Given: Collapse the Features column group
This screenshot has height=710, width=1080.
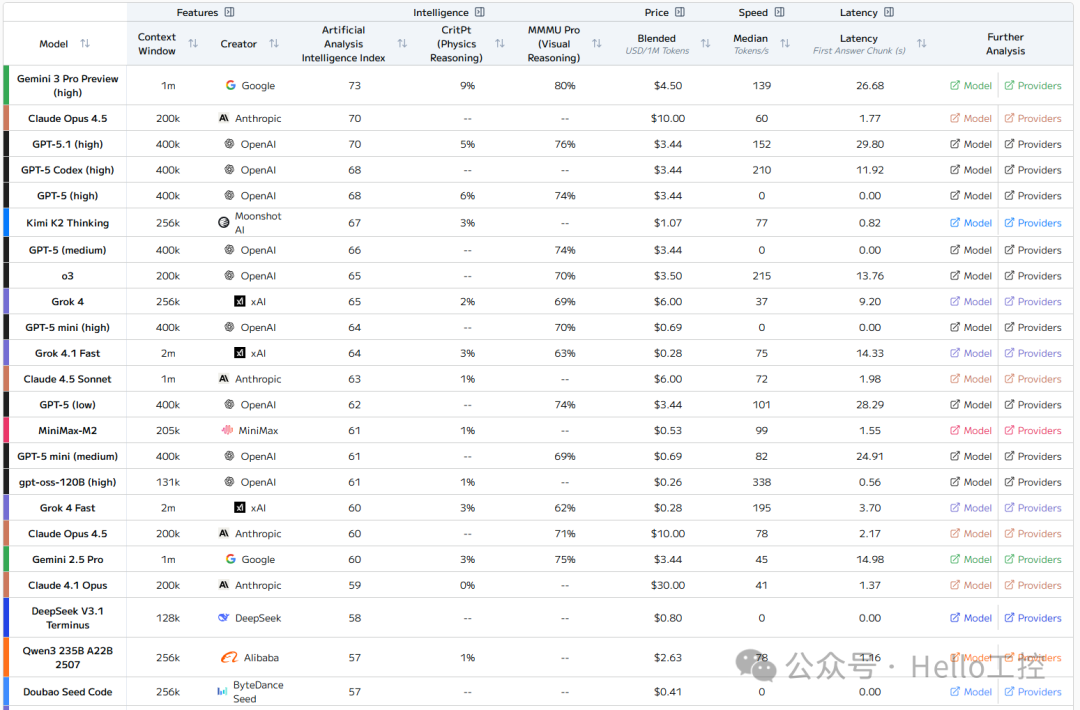Looking at the screenshot, I should [229, 12].
